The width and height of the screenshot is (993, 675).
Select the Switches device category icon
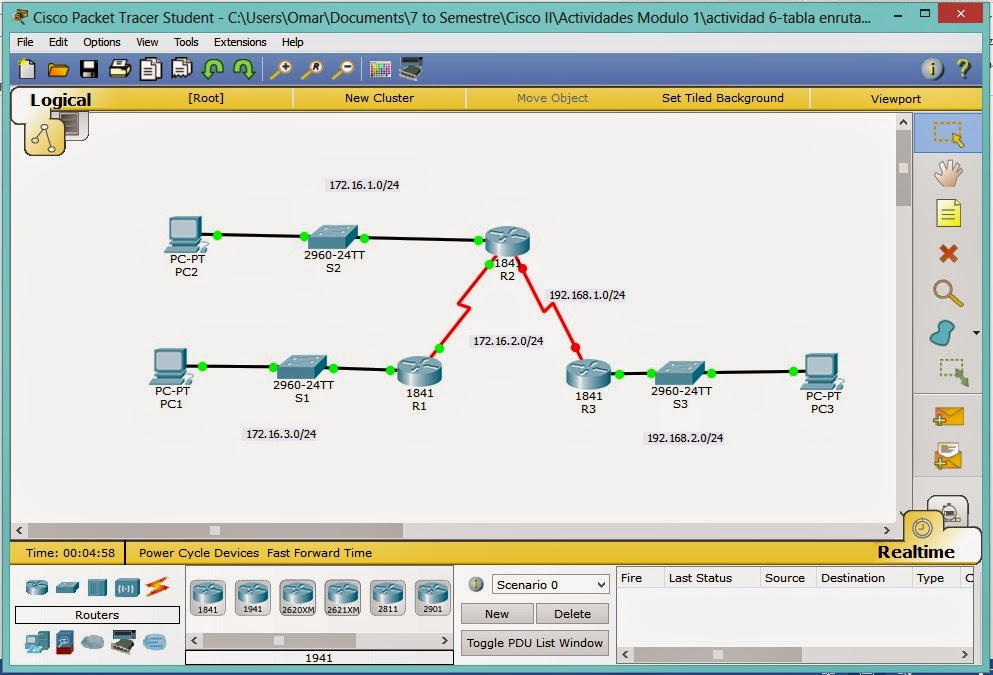67,588
